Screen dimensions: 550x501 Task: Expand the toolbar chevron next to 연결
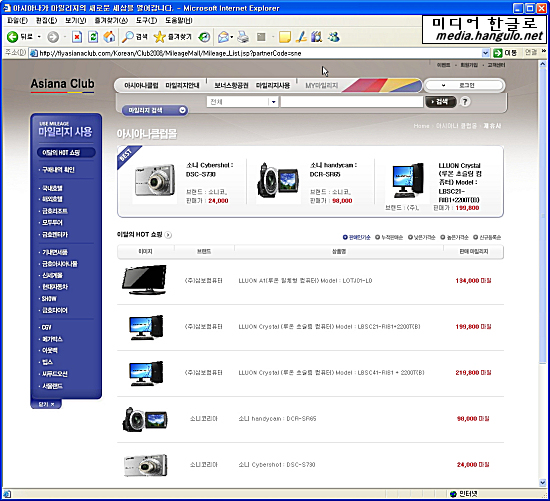(x=544, y=52)
